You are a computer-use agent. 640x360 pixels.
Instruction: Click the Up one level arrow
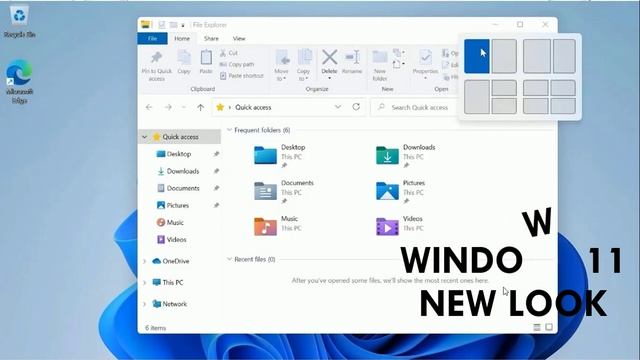(x=200, y=107)
